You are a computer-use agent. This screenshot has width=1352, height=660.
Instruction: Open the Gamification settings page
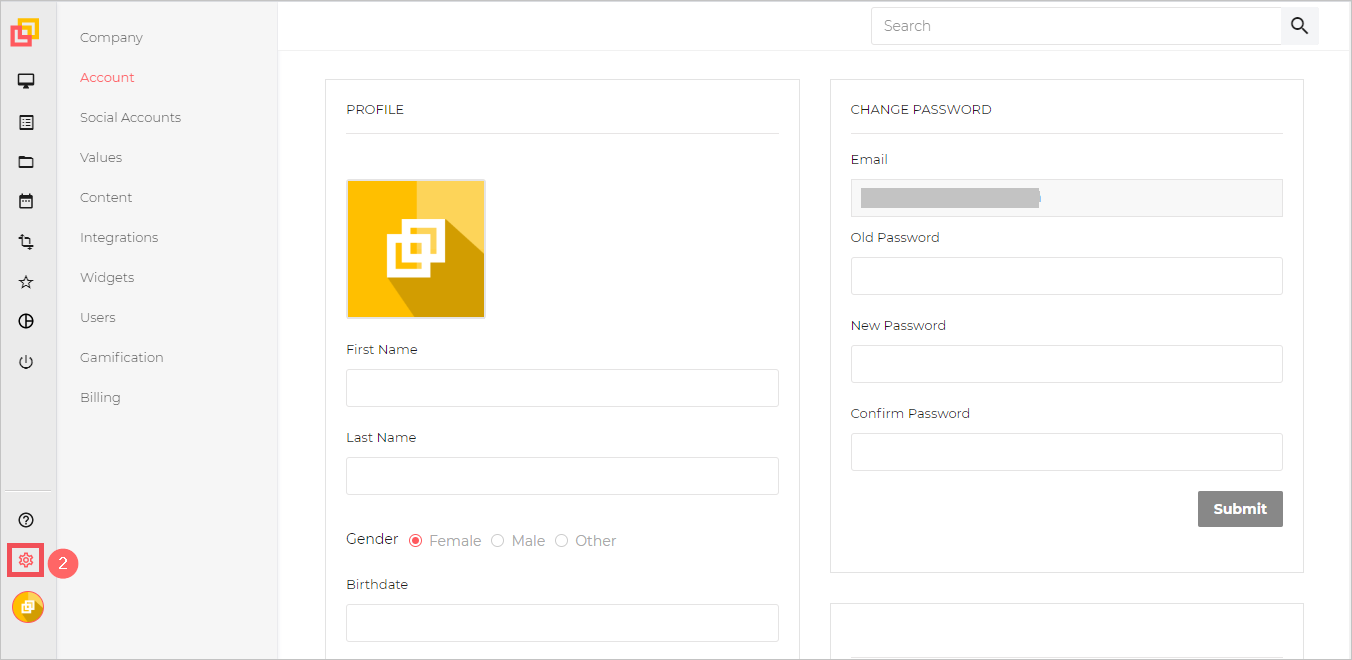click(121, 357)
